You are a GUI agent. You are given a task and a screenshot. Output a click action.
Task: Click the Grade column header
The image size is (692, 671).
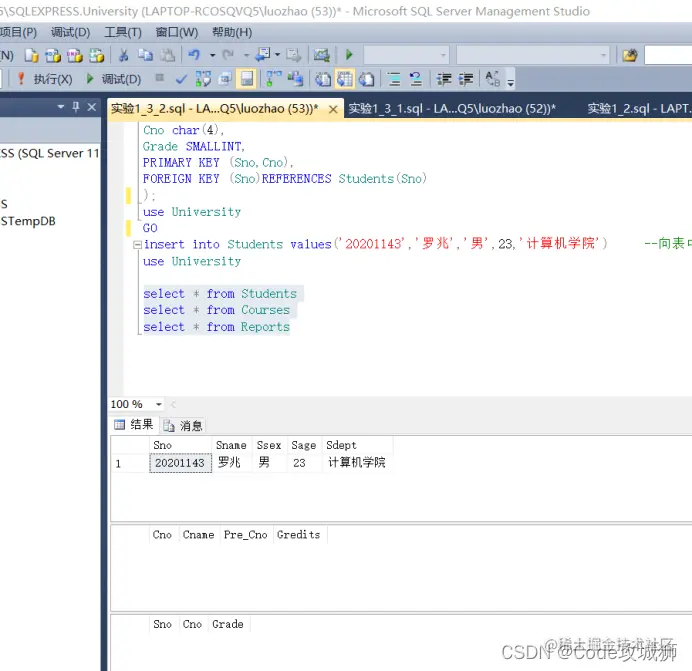[228, 624]
